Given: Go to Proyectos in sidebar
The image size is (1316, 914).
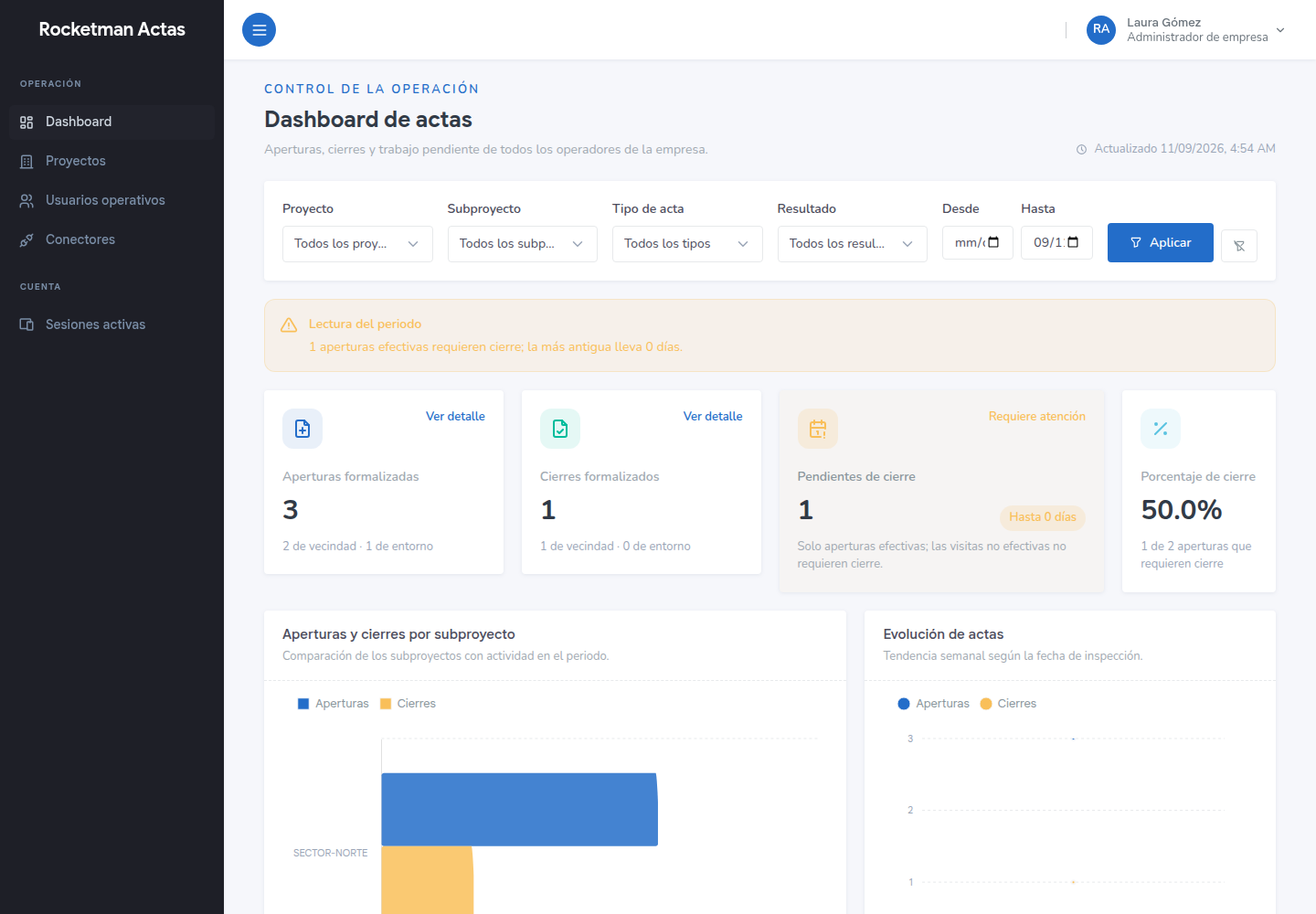Looking at the screenshot, I should coord(111,161).
